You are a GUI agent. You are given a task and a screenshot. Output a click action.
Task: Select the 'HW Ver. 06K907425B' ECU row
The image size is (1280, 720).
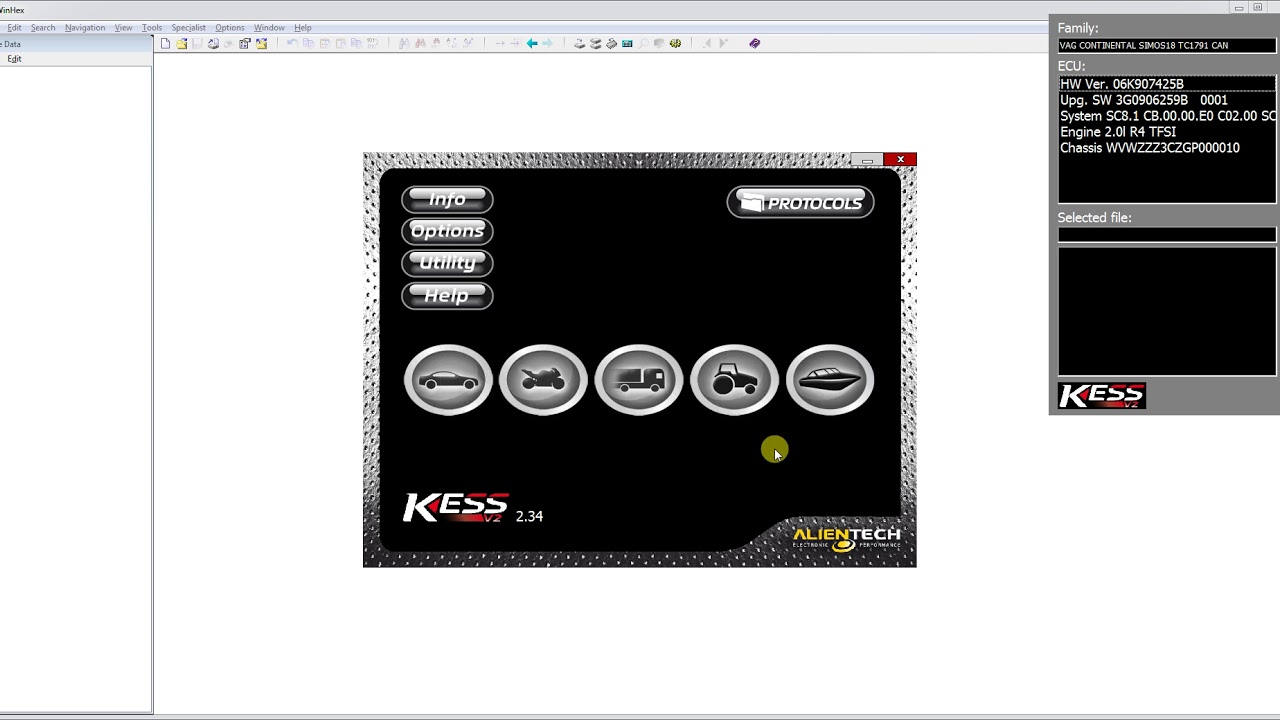(1167, 84)
